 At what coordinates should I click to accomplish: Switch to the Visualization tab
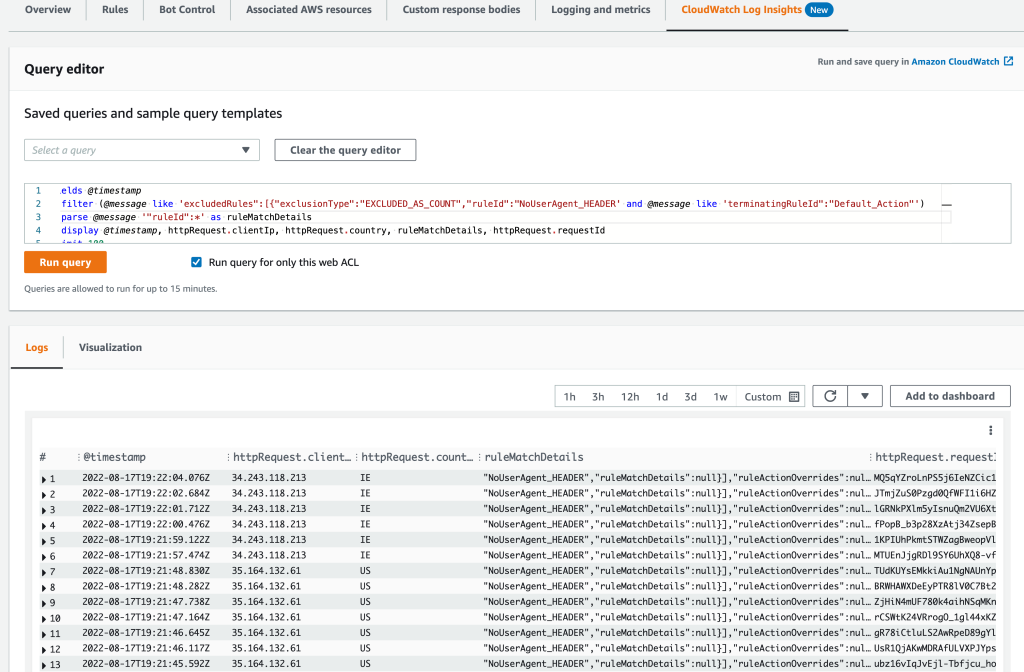[110, 347]
